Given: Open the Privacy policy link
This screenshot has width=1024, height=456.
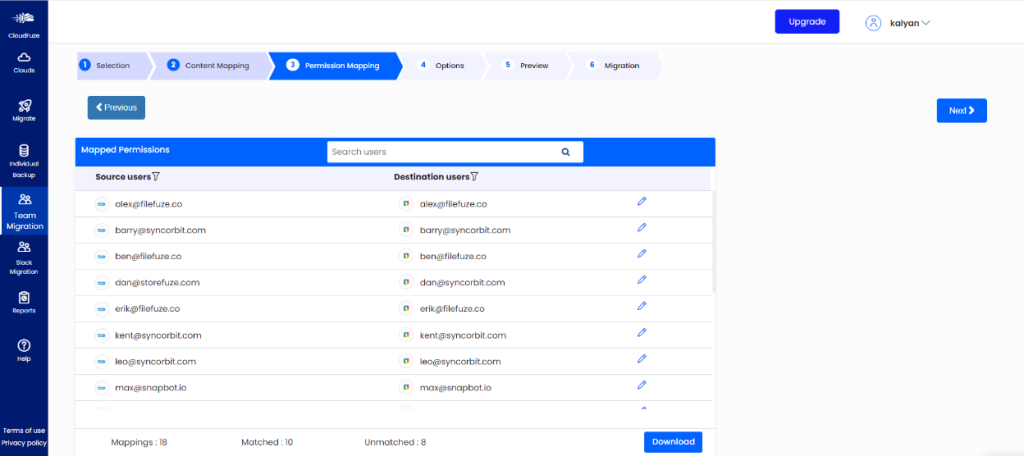Looking at the screenshot, I should pos(24,443).
